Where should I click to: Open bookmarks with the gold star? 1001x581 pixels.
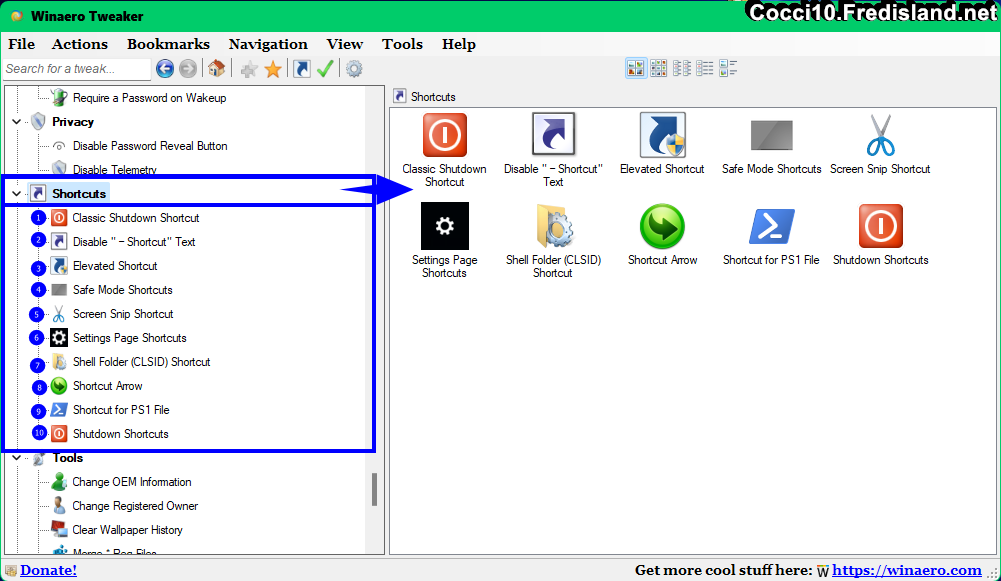273,69
